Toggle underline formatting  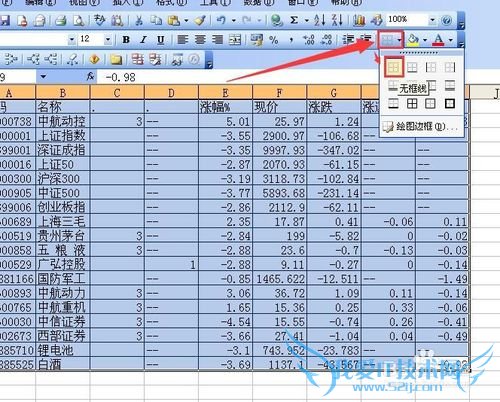point(161,40)
